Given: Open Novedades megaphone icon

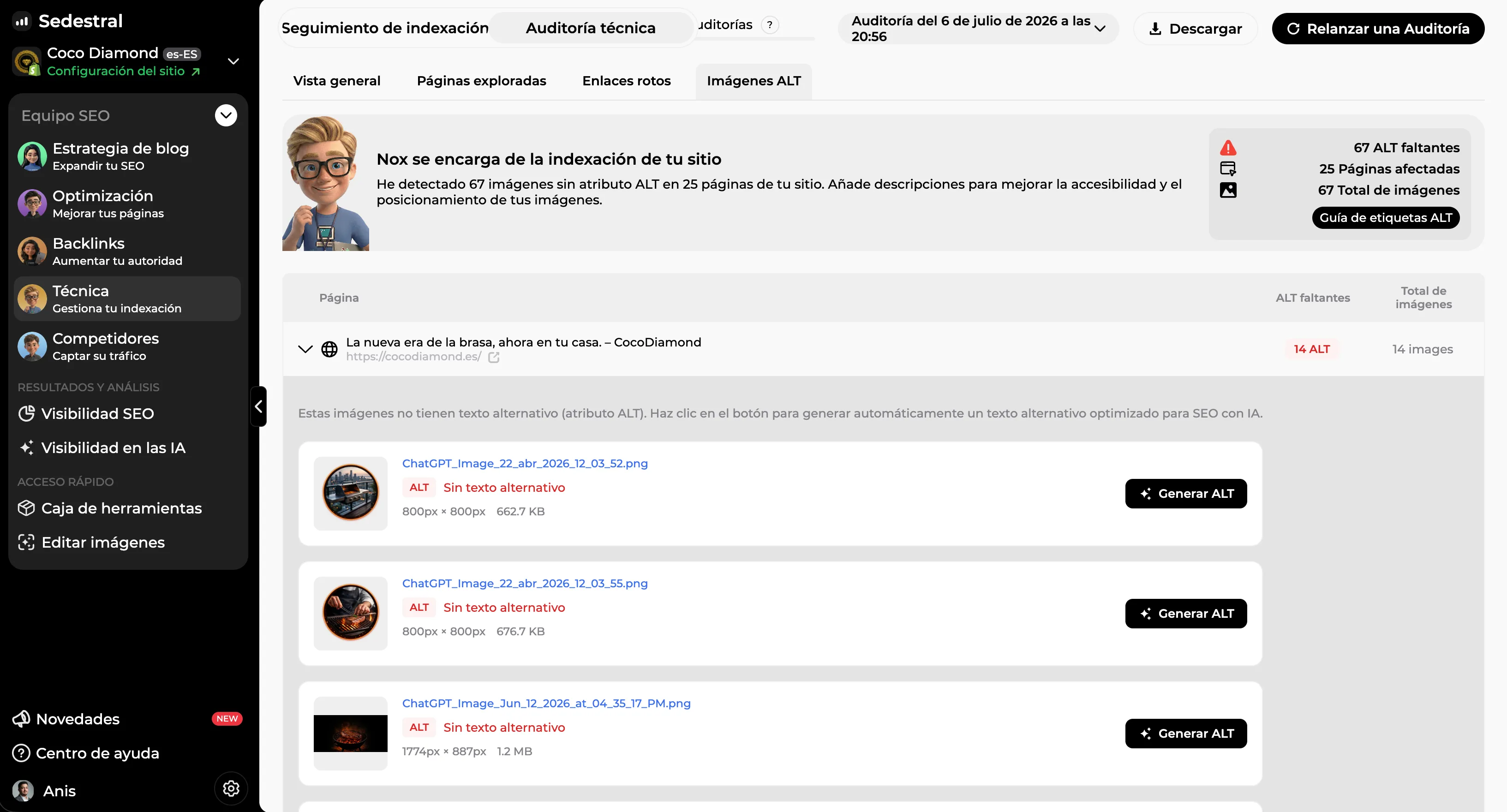Looking at the screenshot, I should [x=22, y=718].
